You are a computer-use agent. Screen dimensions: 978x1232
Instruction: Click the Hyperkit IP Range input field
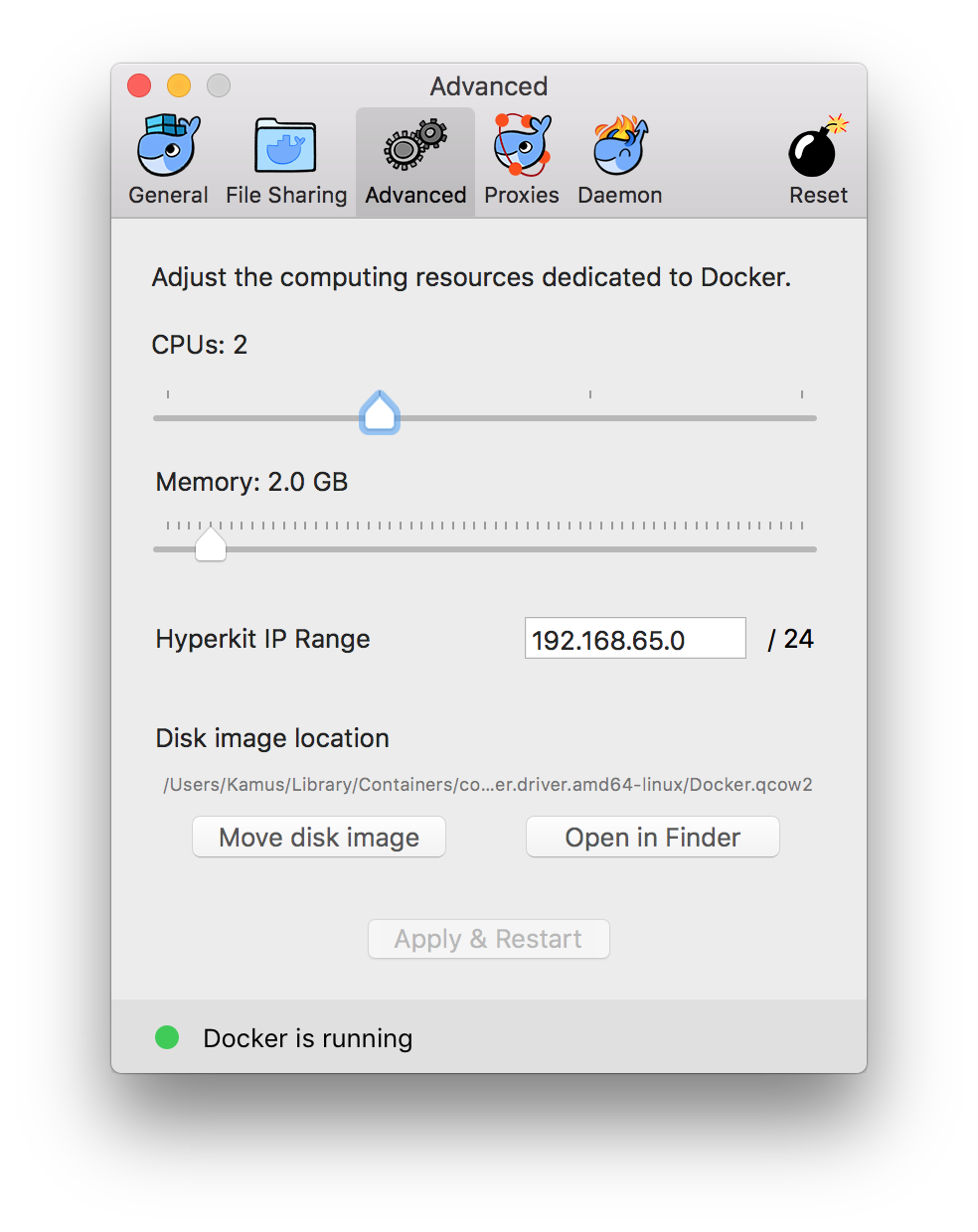point(635,638)
